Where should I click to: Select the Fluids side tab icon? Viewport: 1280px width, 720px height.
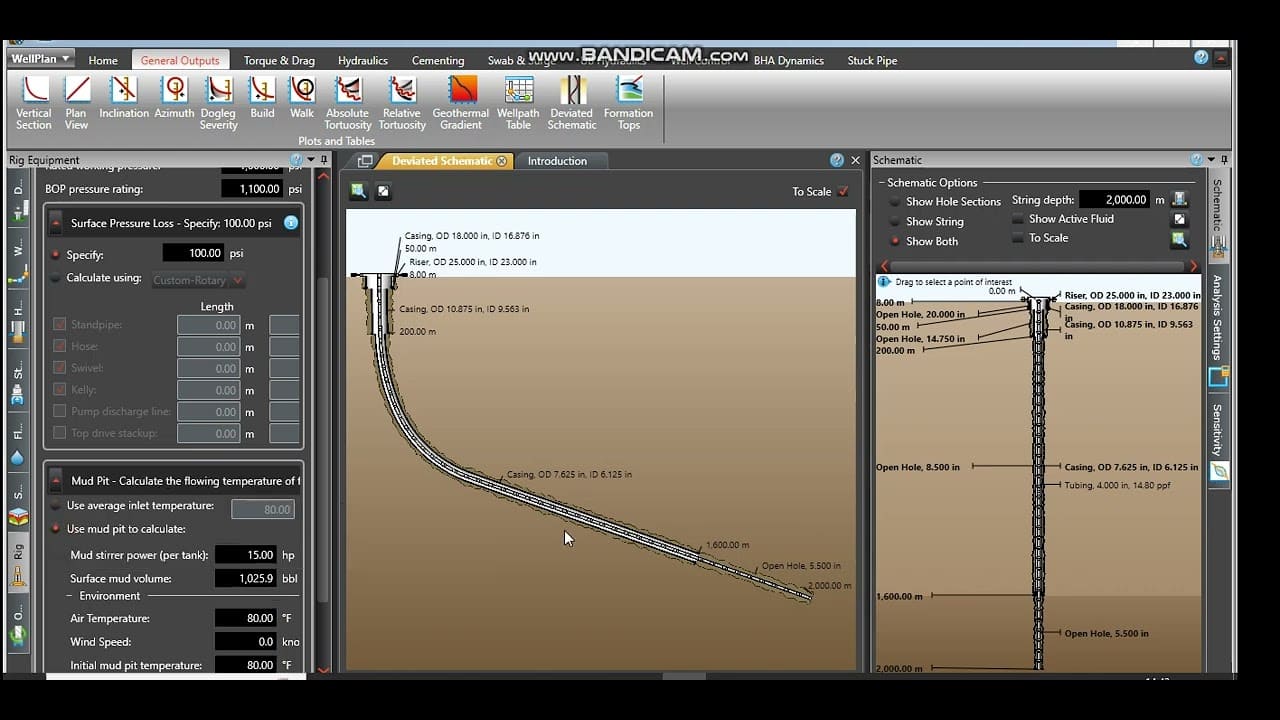point(17,457)
